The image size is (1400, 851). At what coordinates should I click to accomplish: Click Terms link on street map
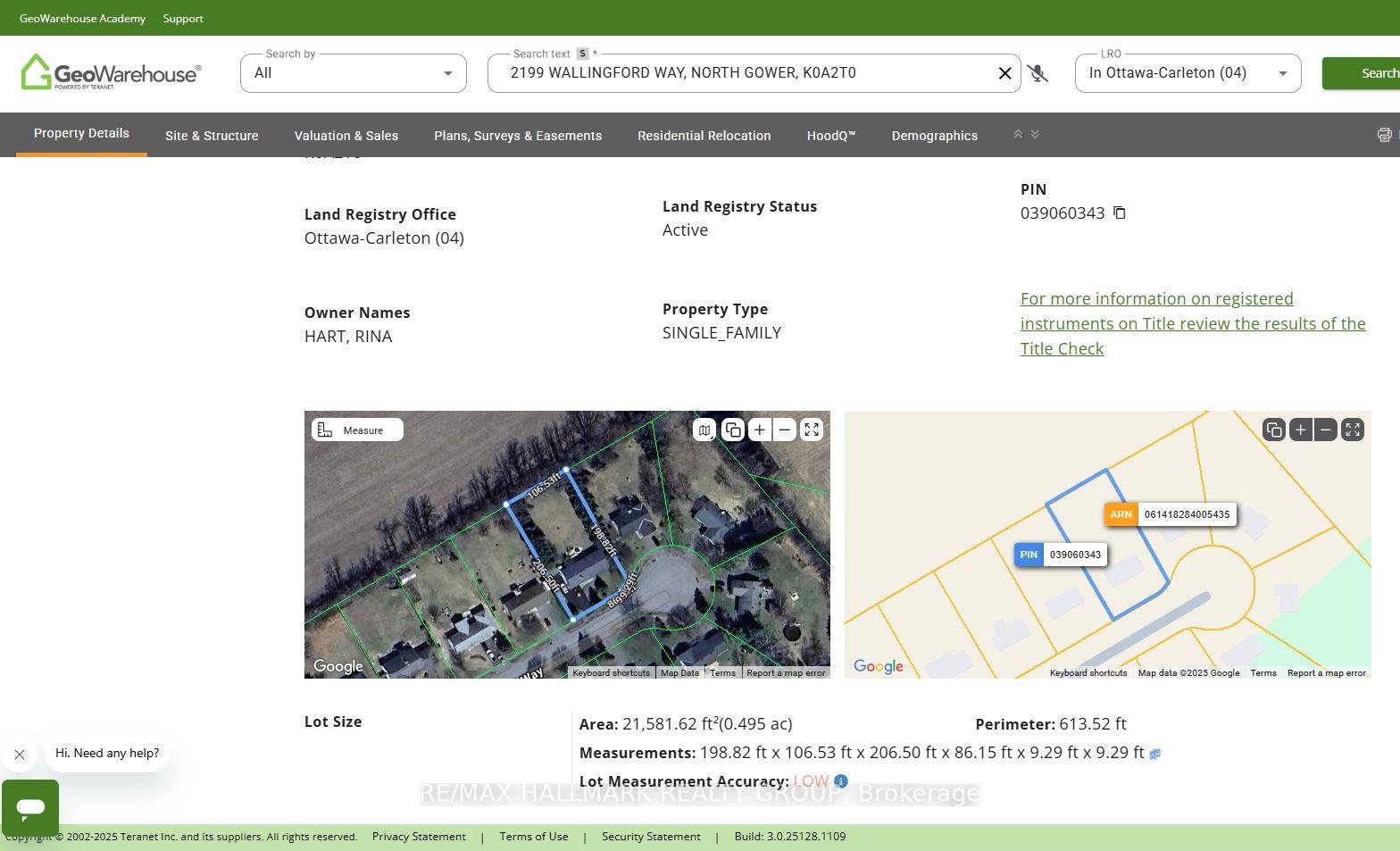(1263, 673)
